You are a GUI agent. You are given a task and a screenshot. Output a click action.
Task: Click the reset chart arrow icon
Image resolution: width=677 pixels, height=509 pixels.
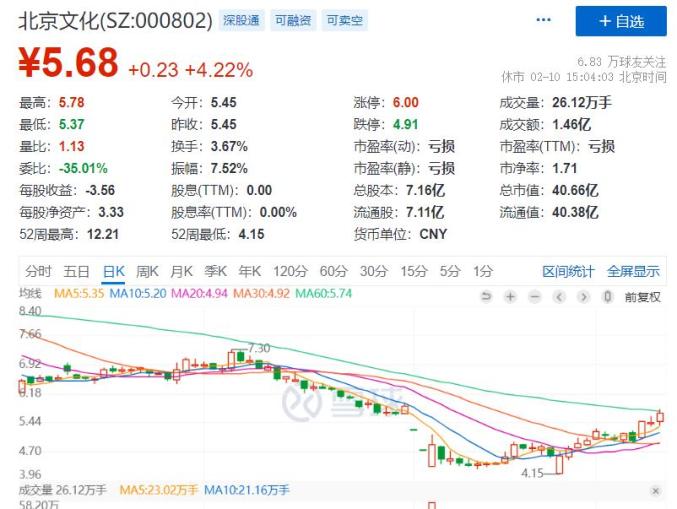point(487,297)
